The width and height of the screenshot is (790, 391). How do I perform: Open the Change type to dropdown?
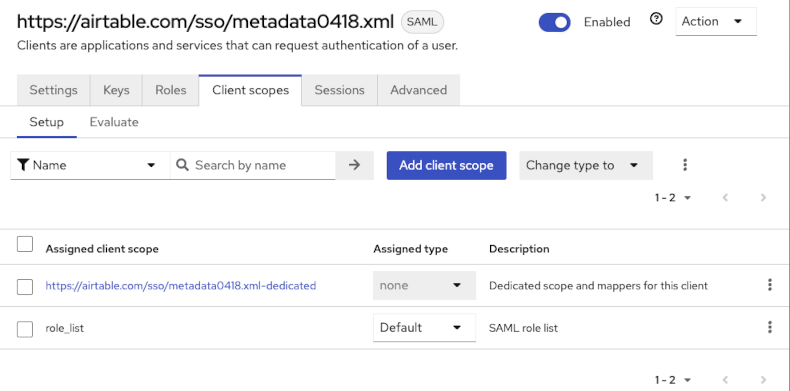(x=586, y=165)
